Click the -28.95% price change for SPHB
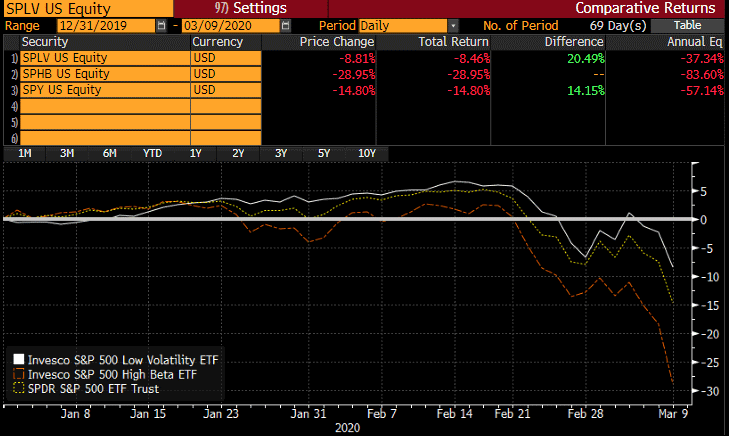729x436 pixels. point(354,74)
